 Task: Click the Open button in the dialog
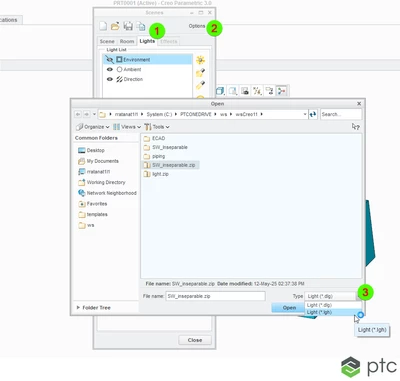(x=289, y=308)
